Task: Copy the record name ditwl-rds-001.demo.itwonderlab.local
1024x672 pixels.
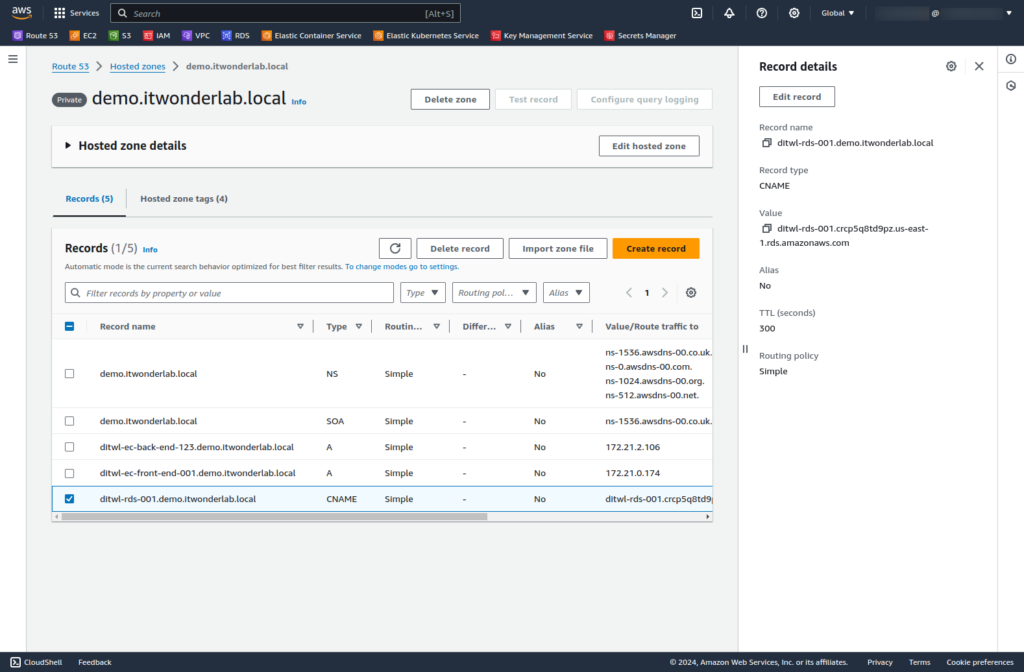Action: (767, 143)
